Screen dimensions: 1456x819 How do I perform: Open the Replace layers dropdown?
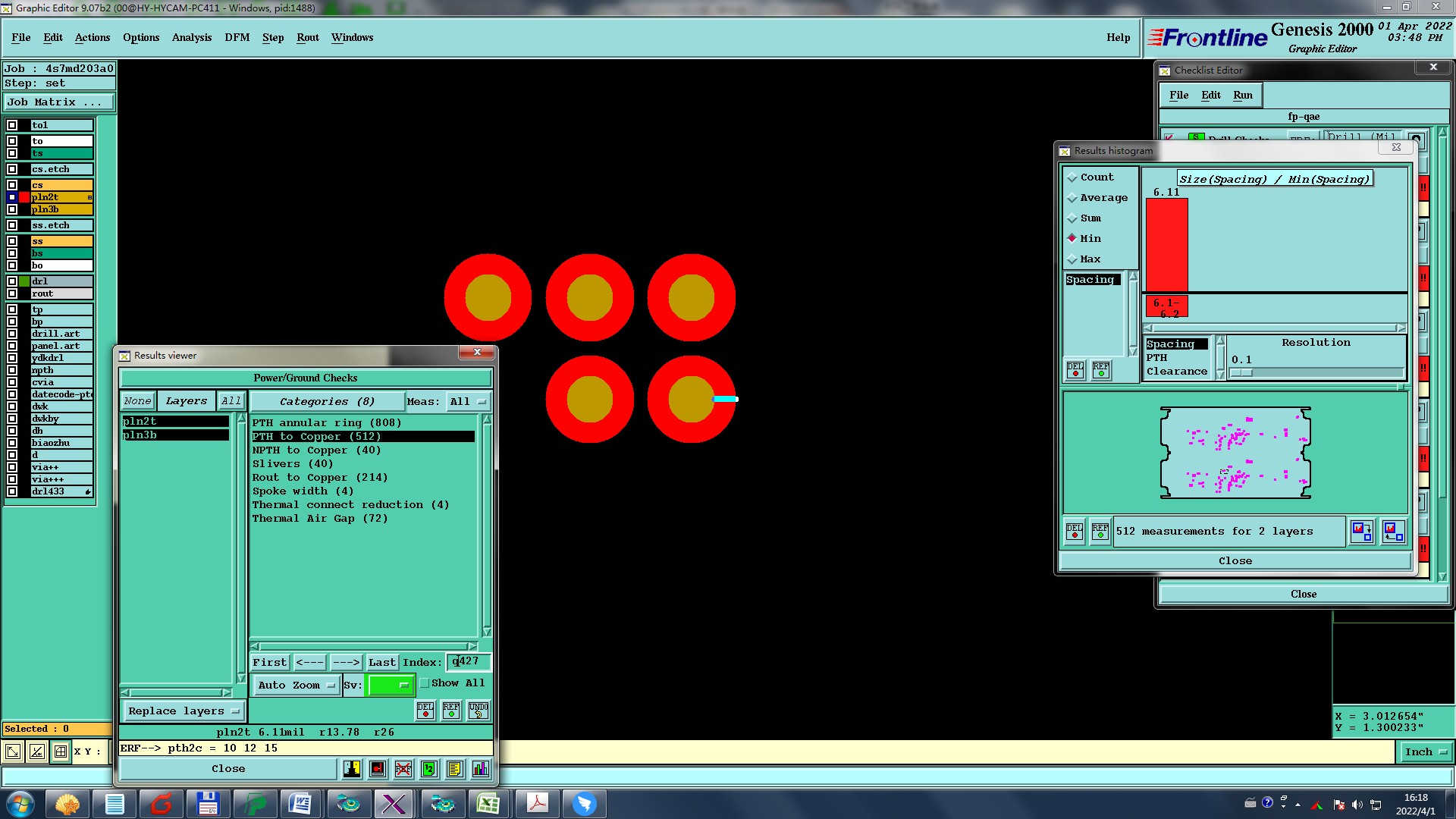(x=183, y=711)
